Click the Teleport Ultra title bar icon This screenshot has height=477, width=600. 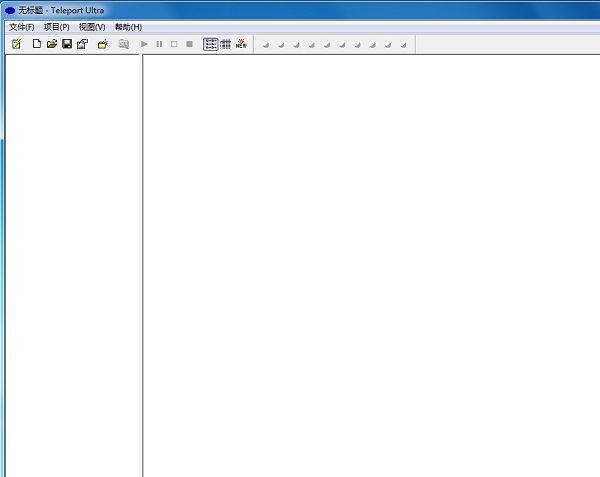click(10, 11)
